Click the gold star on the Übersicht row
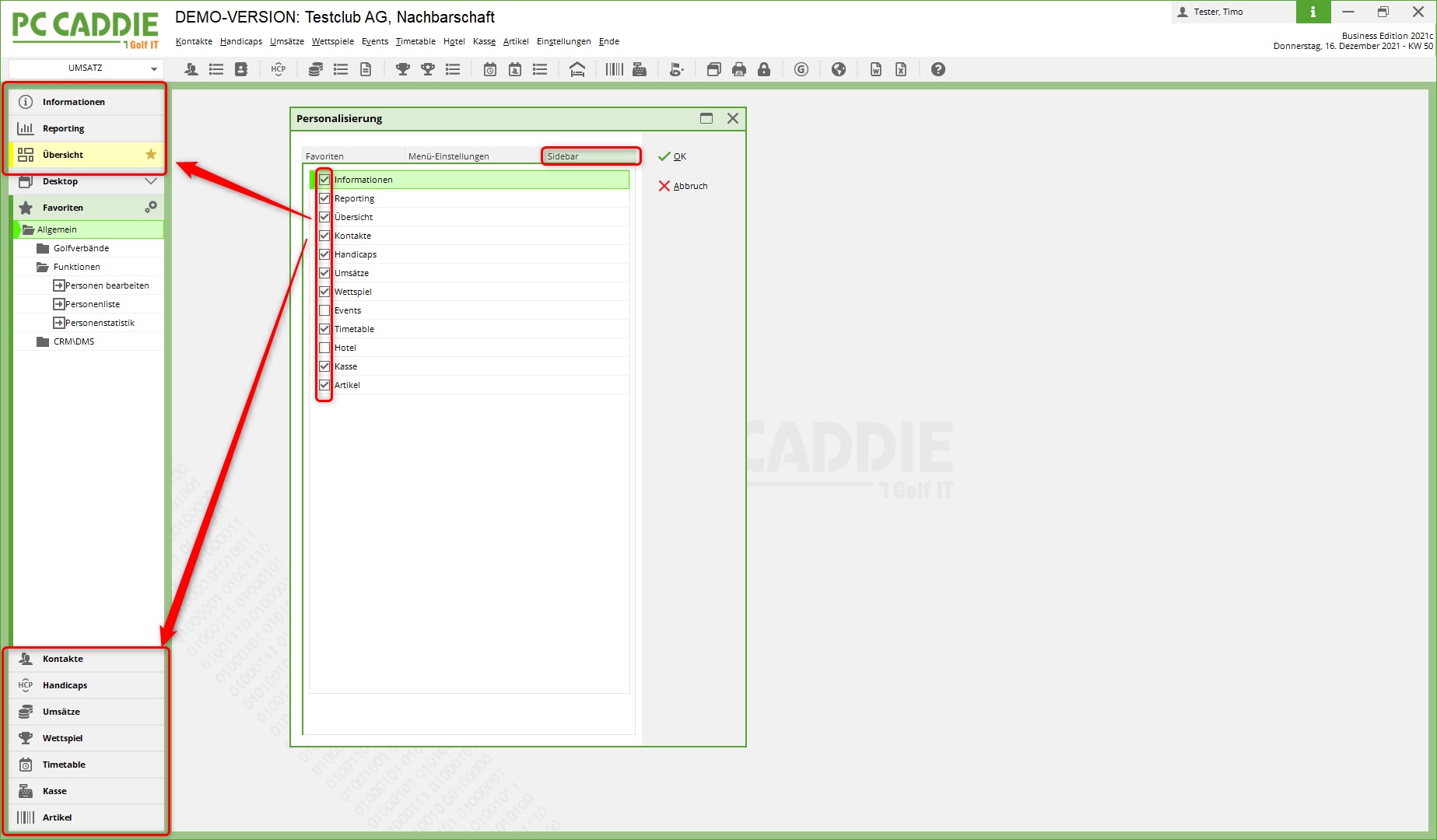 [x=151, y=154]
